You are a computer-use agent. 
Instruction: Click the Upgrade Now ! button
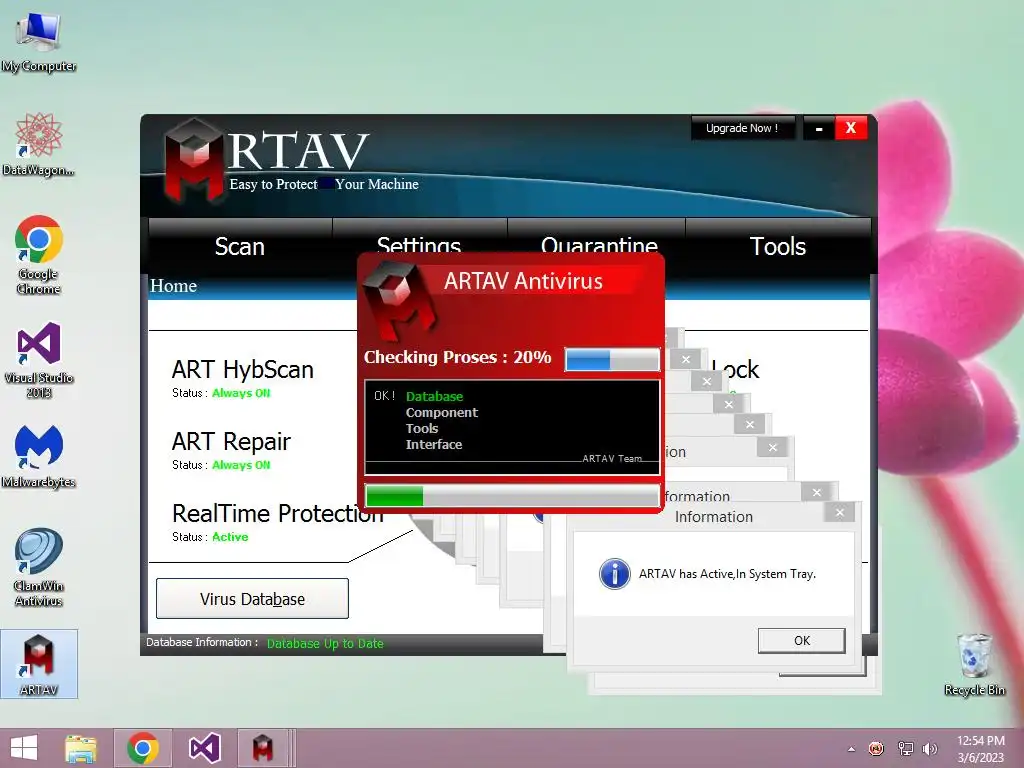pyautogui.click(x=743, y=128)
